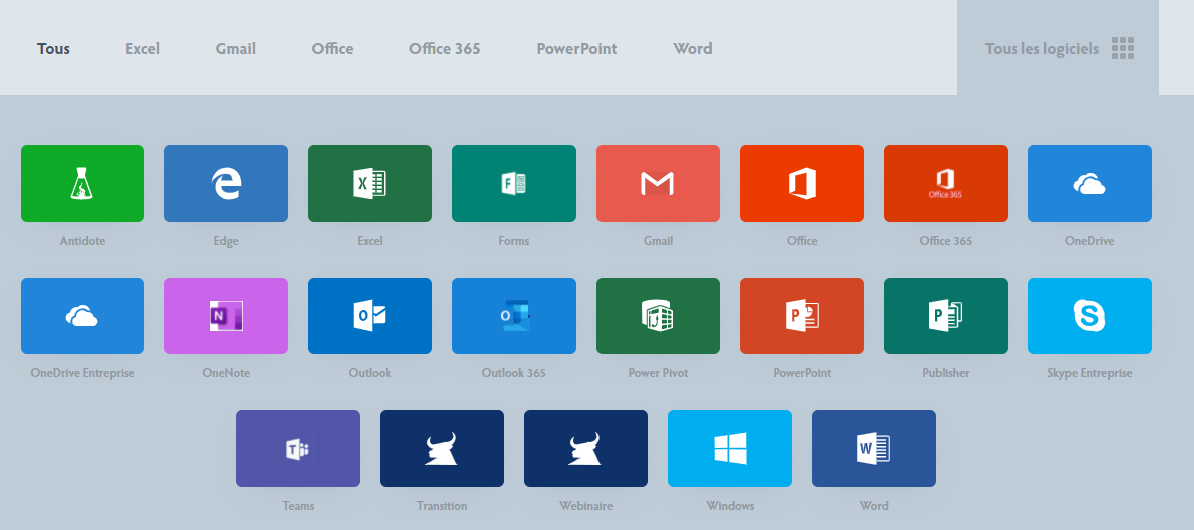This screenshot has width=1194, height=530.
Task: Click the Windows logo tile
Action: click(729, 449)
